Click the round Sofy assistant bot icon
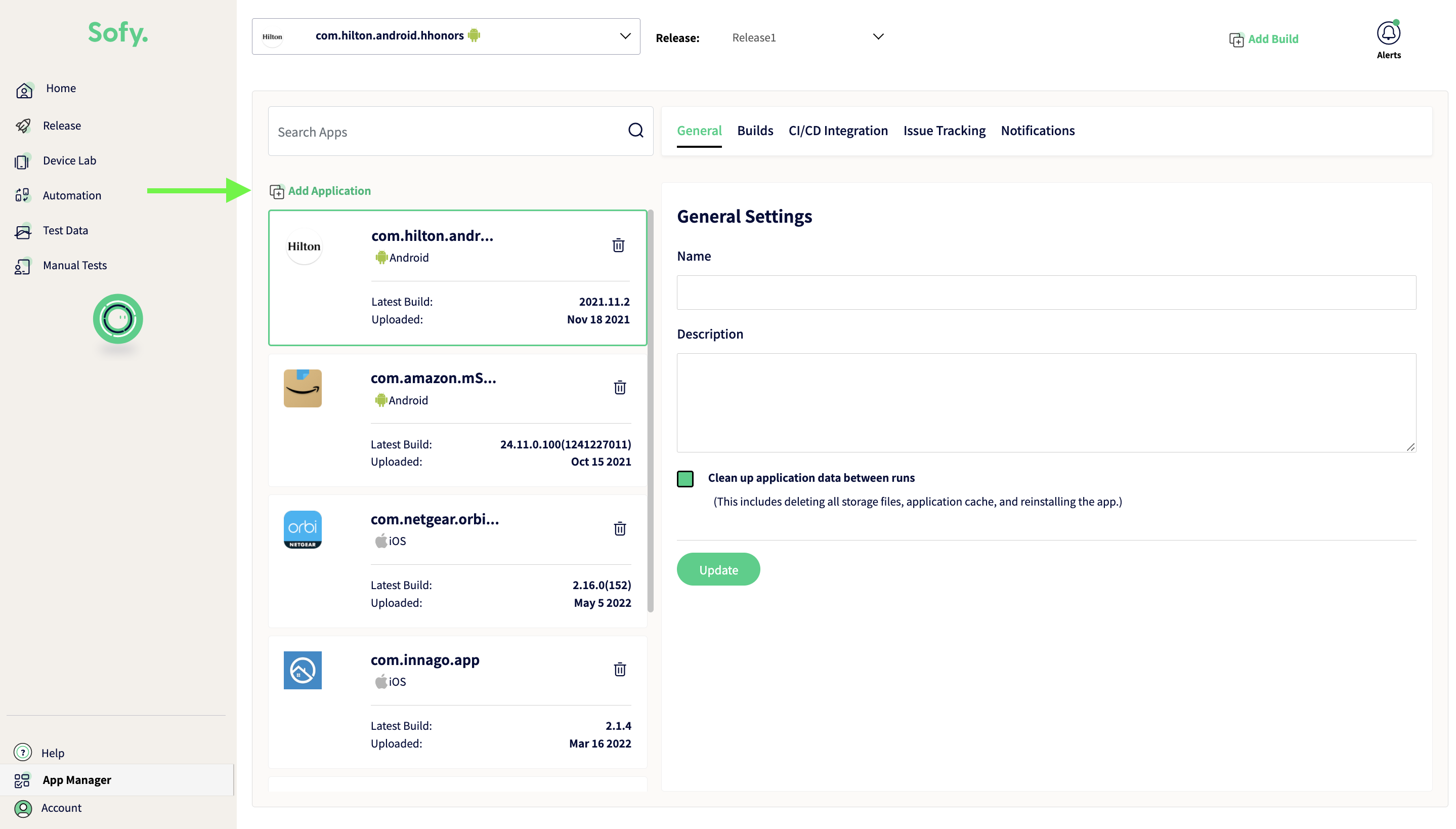The height and width of the screenshot is (829, 1456). tap(118, 319)
